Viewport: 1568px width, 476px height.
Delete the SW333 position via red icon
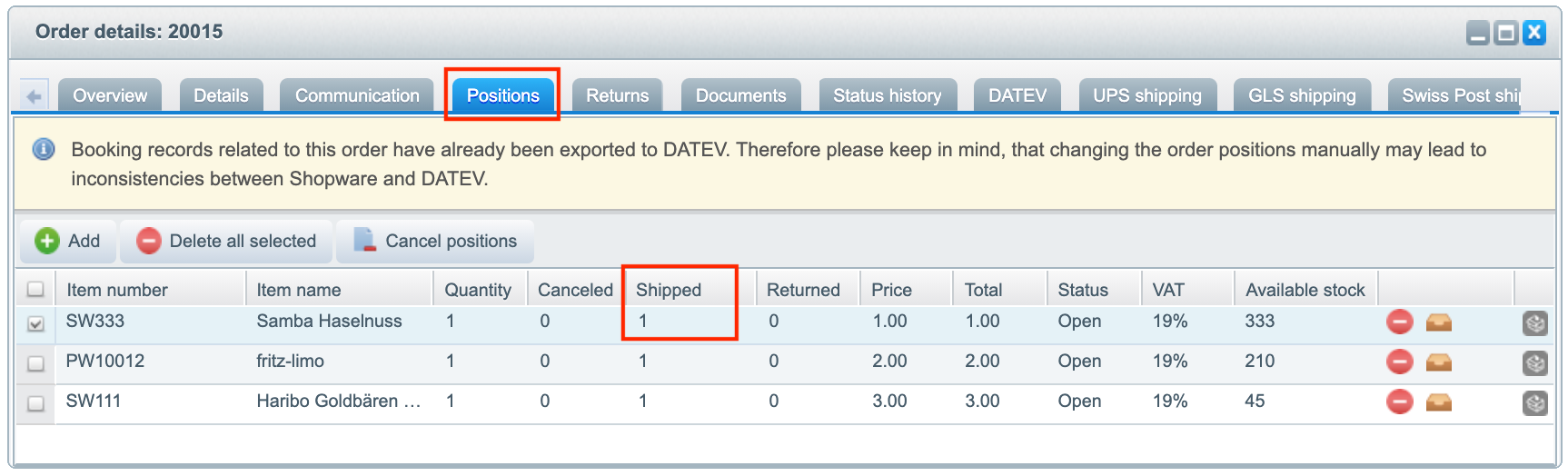pyautogui.click(x=1399, y=322)
